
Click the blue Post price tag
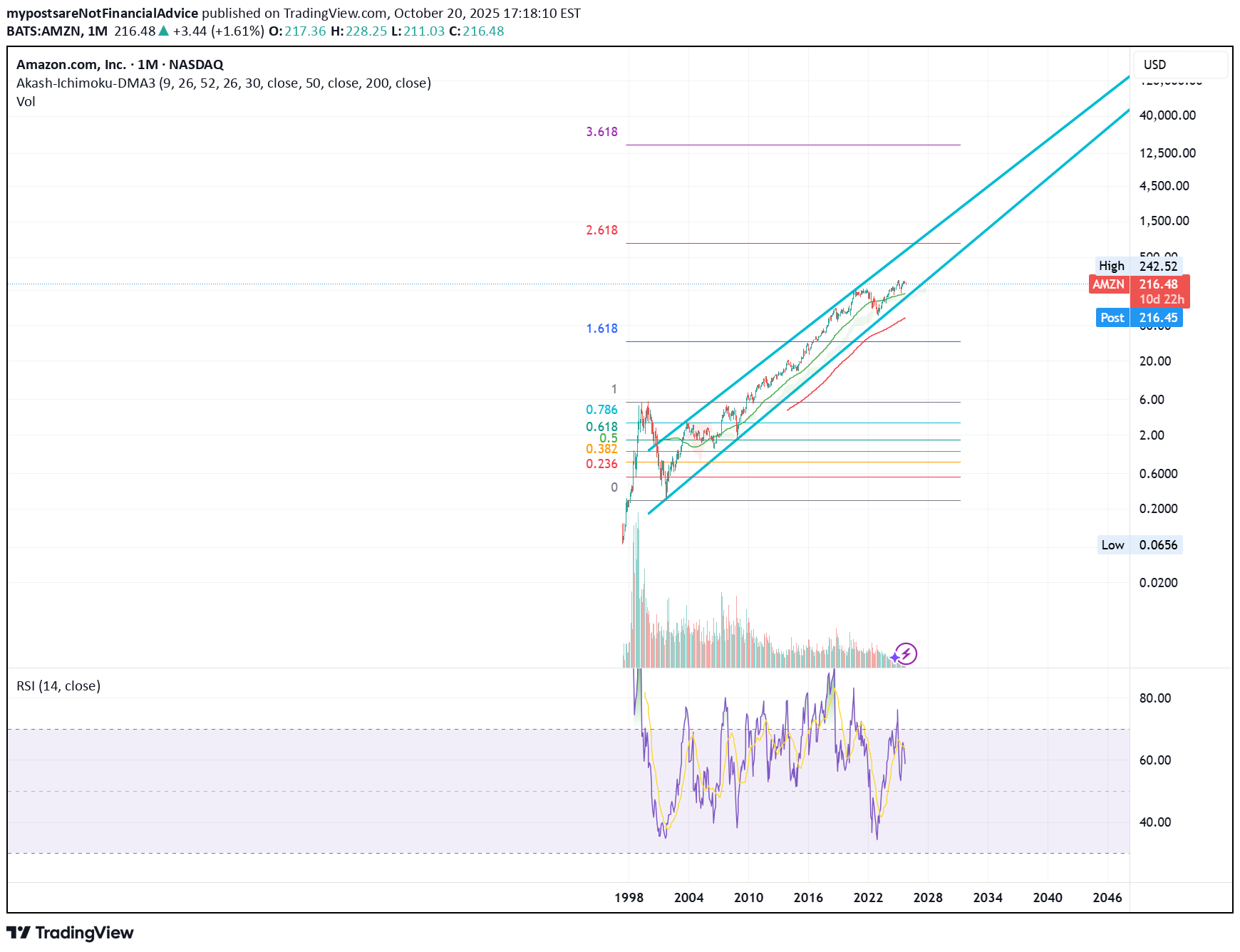pyautogui.click(x=1112, y=318)
